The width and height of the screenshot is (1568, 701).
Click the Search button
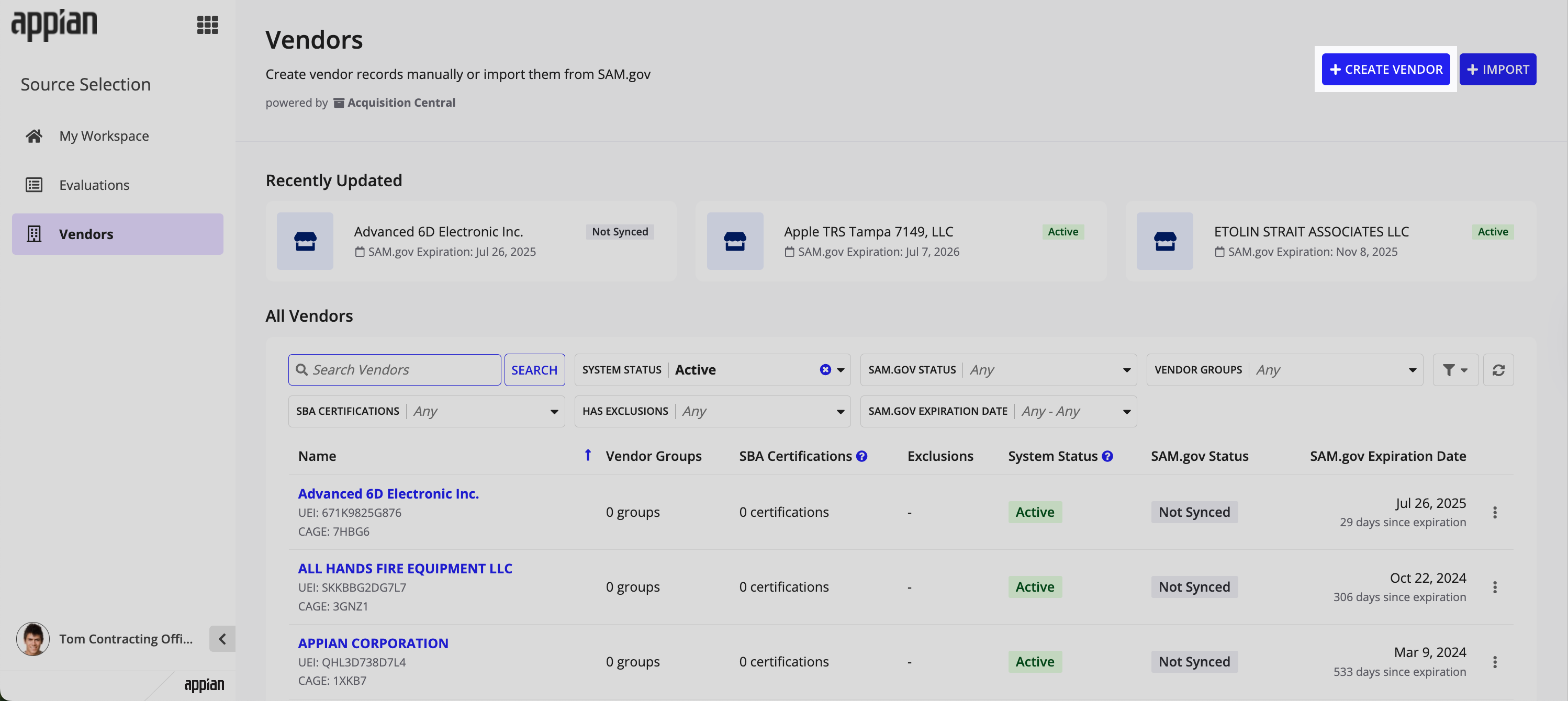coord(534,369)
